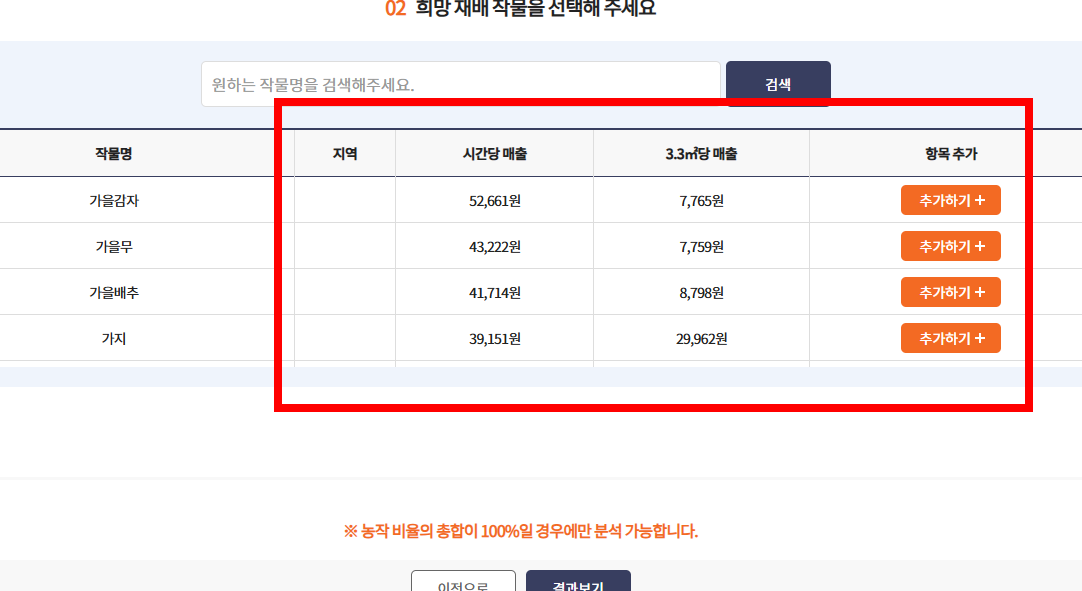The image size is (1082, 591).
Task: Click the 이전으로 button at bottom
Action: 463,586
